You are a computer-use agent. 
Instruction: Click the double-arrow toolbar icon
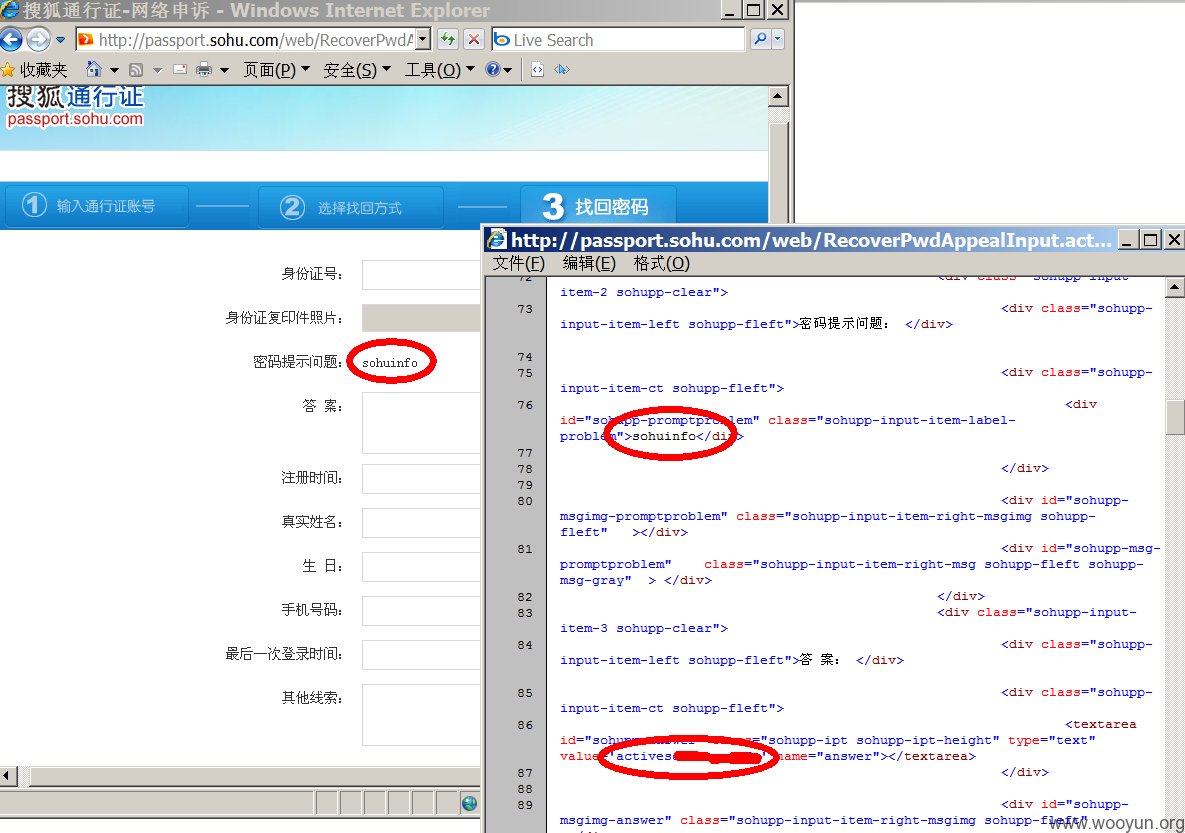tap(562, 70)
